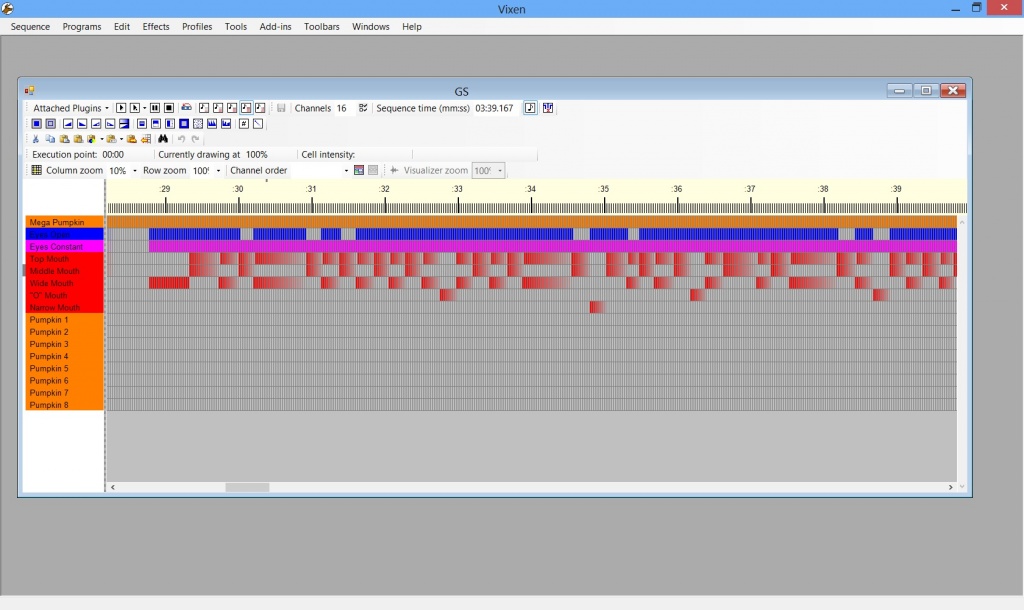Open the Add-ins menu

275,26
